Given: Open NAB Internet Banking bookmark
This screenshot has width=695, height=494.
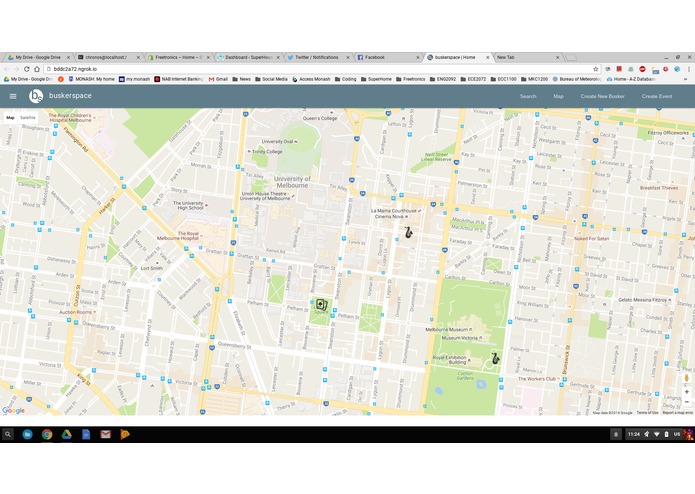Looking at the screenshot, I should [179, 79].
